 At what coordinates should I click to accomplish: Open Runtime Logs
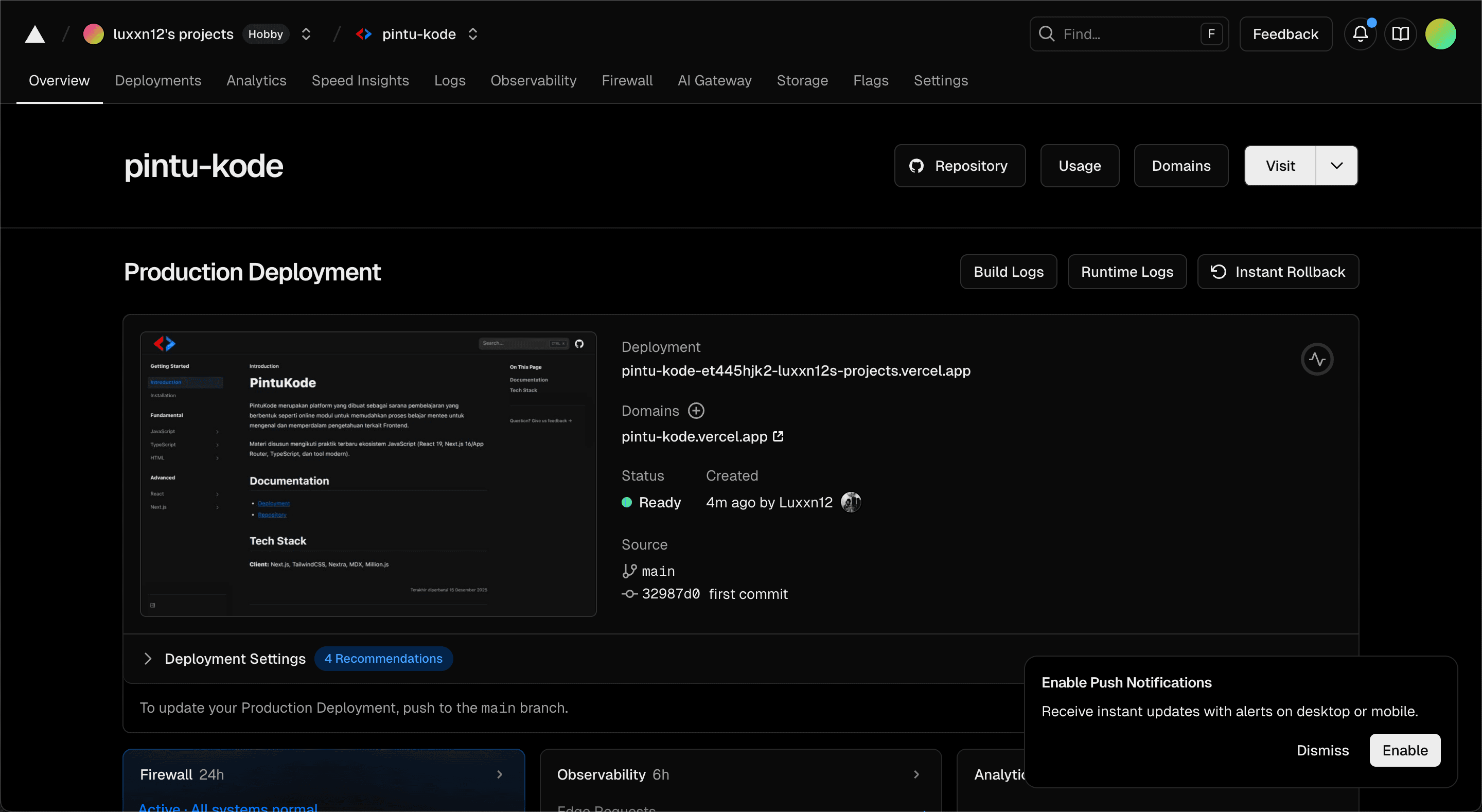(1127, 272)
